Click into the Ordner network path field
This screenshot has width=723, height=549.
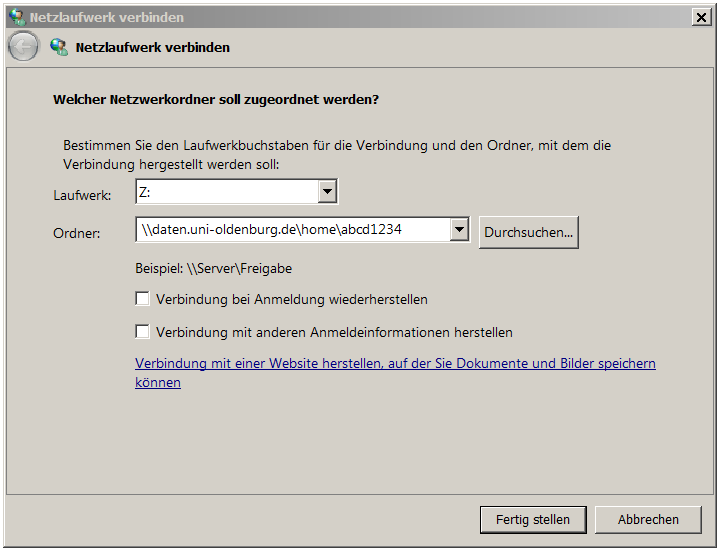click(293, 230)
